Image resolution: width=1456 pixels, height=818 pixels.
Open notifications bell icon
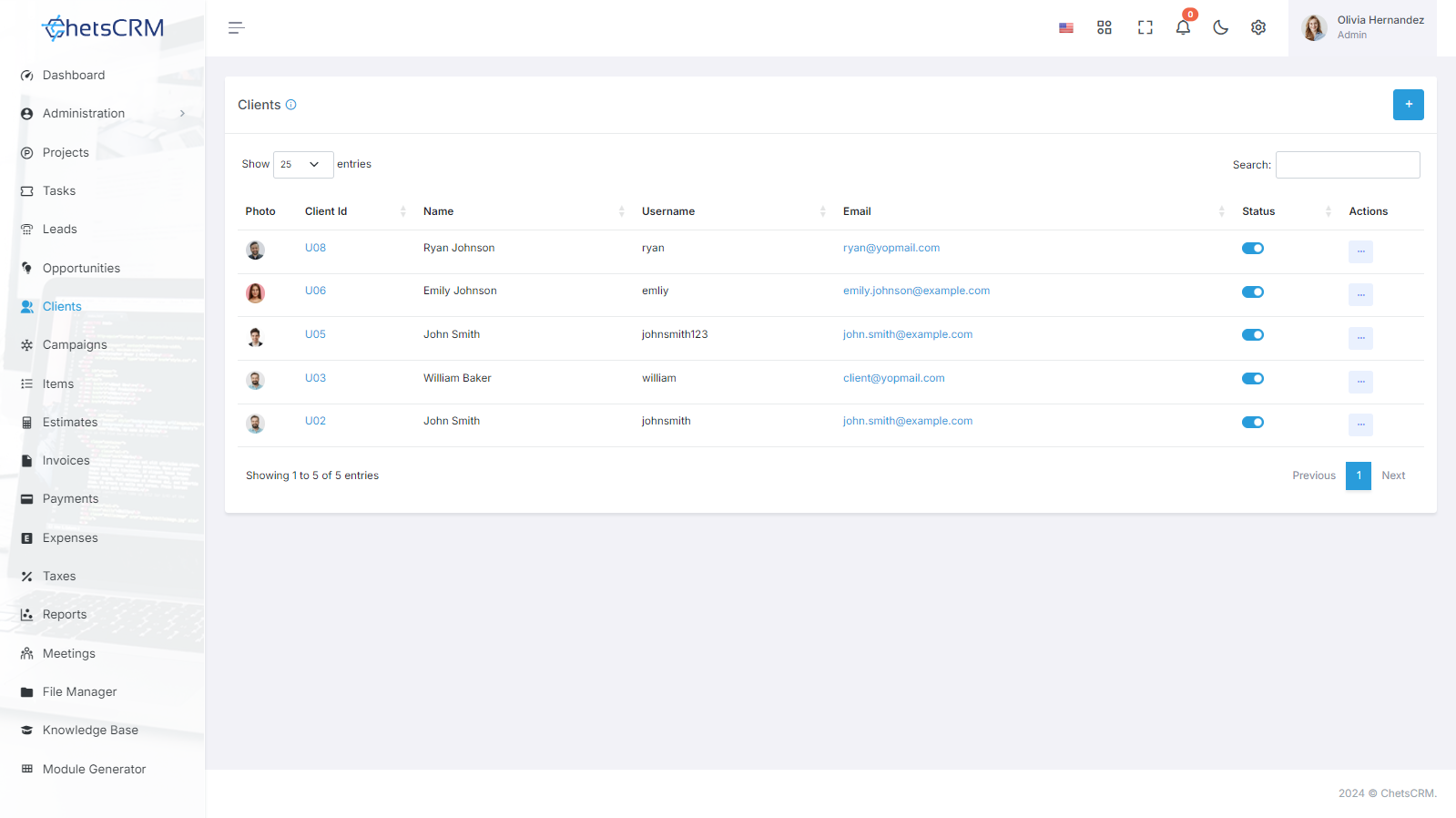pos(1183,27)
